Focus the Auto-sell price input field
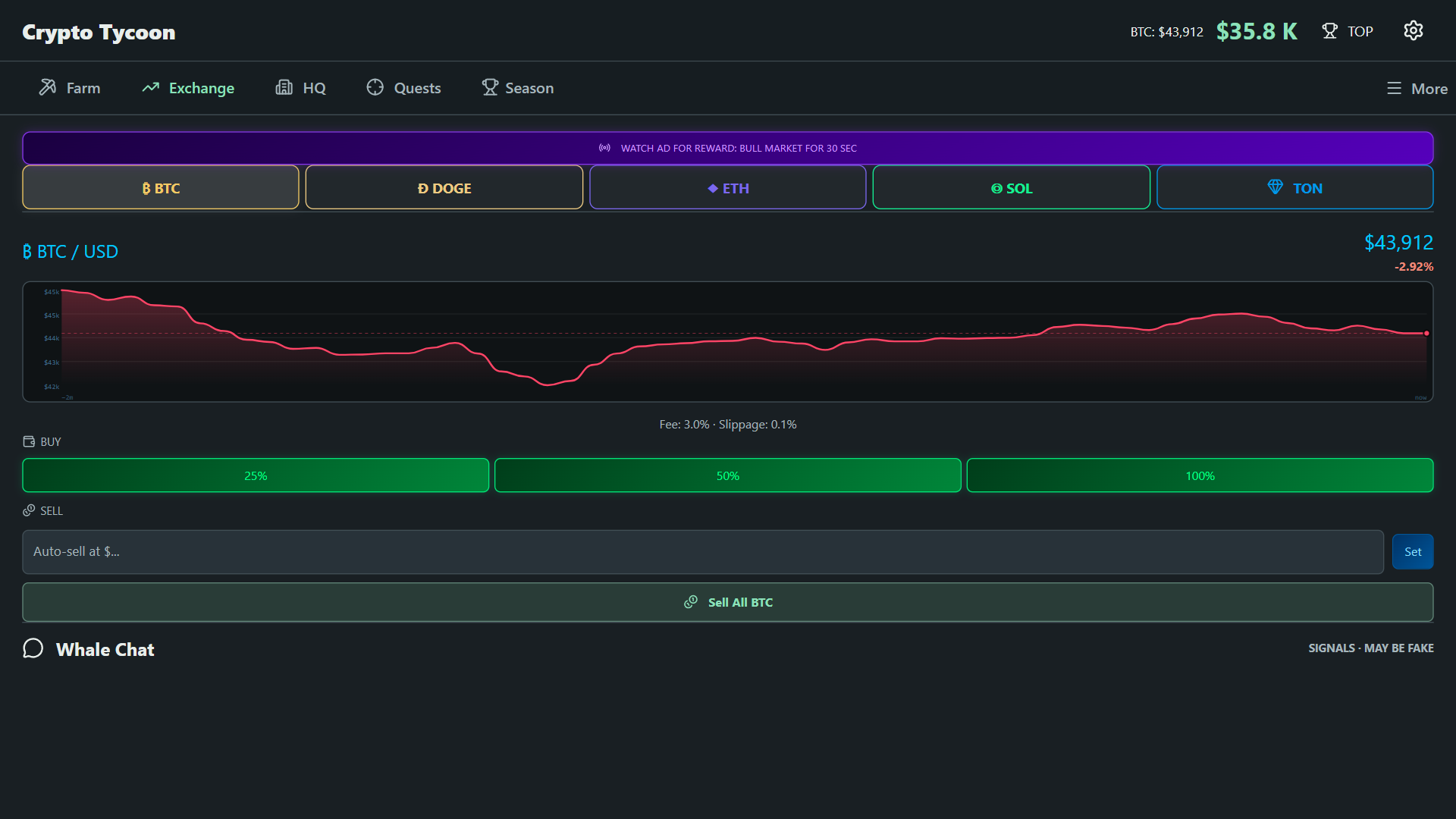1456x819 pixels. click(x=703, y=551)
